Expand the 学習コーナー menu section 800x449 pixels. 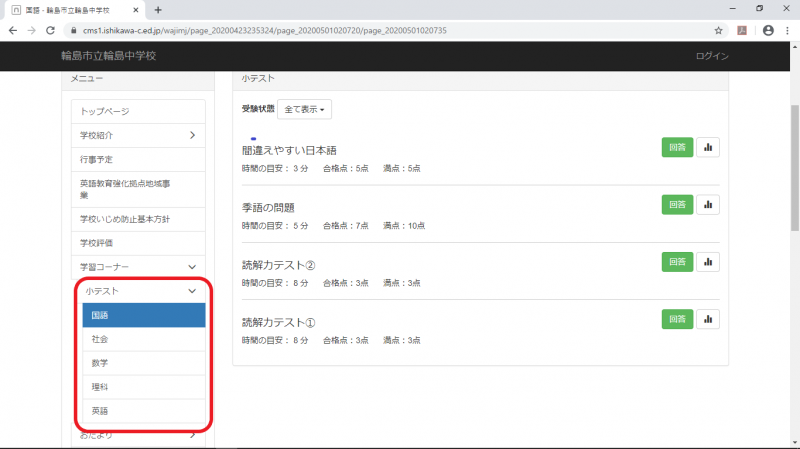tap(191, 266)
